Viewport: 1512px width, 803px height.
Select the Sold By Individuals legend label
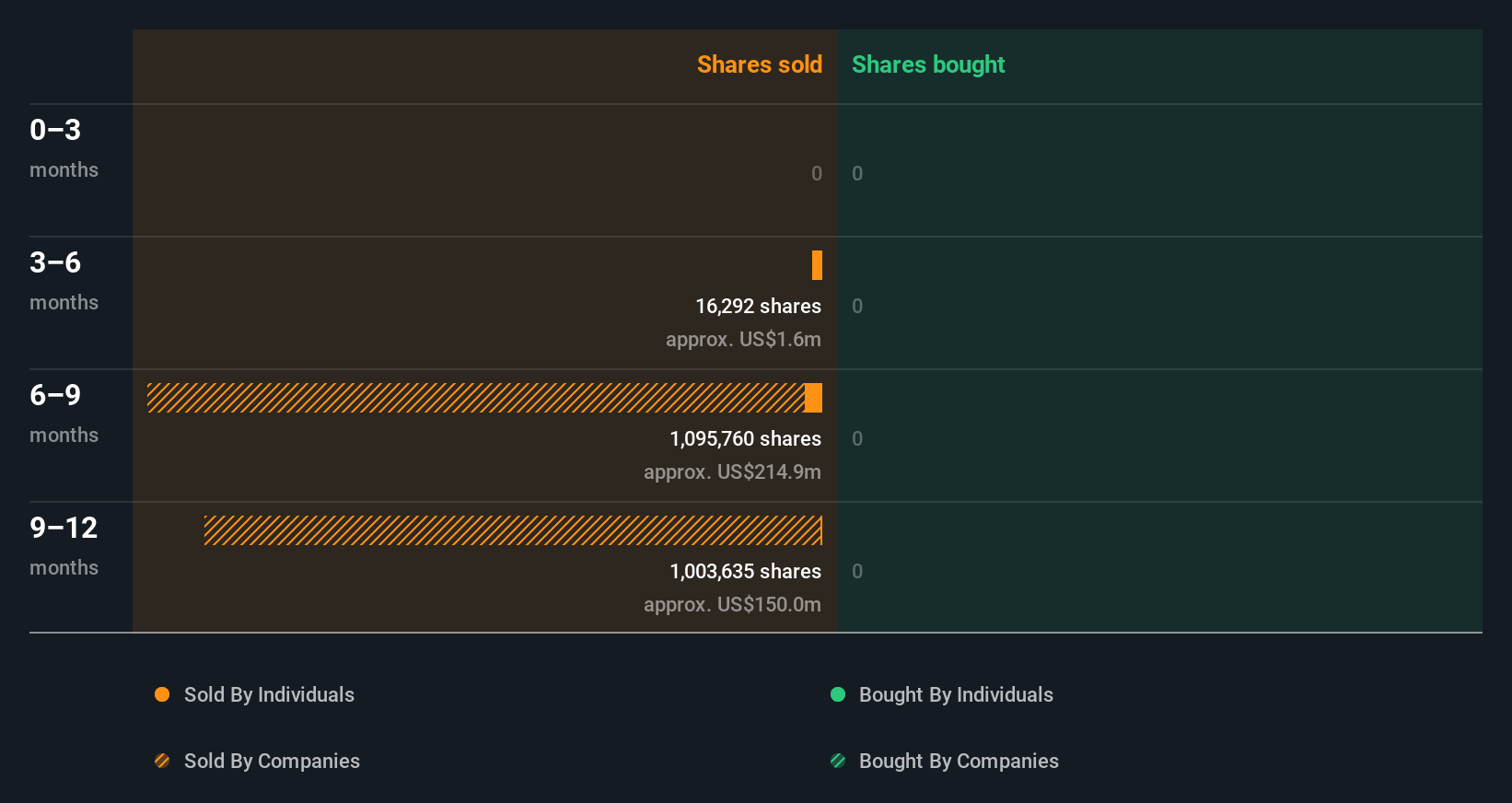tap(269, 695)
